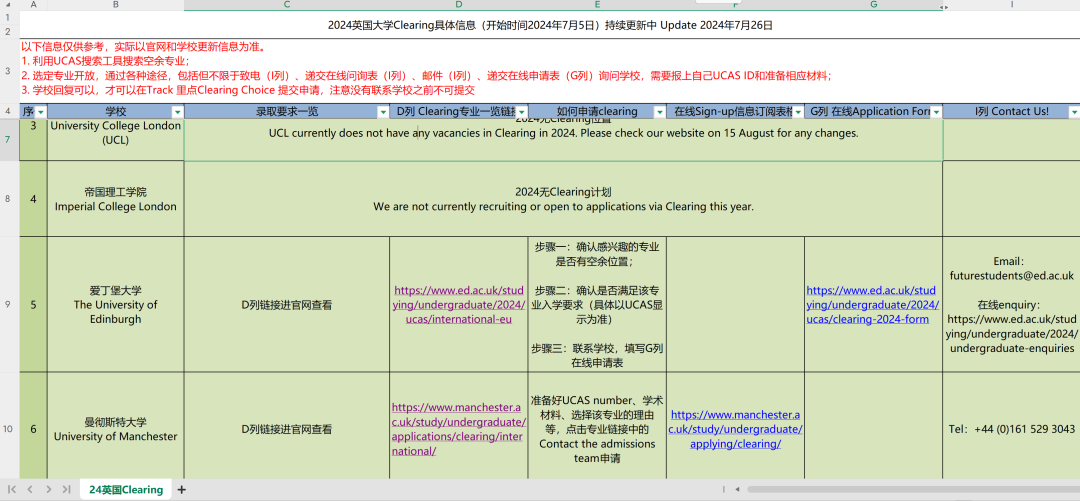Select 帝国理工学院 Imperial College London cell

coord(116,198)
